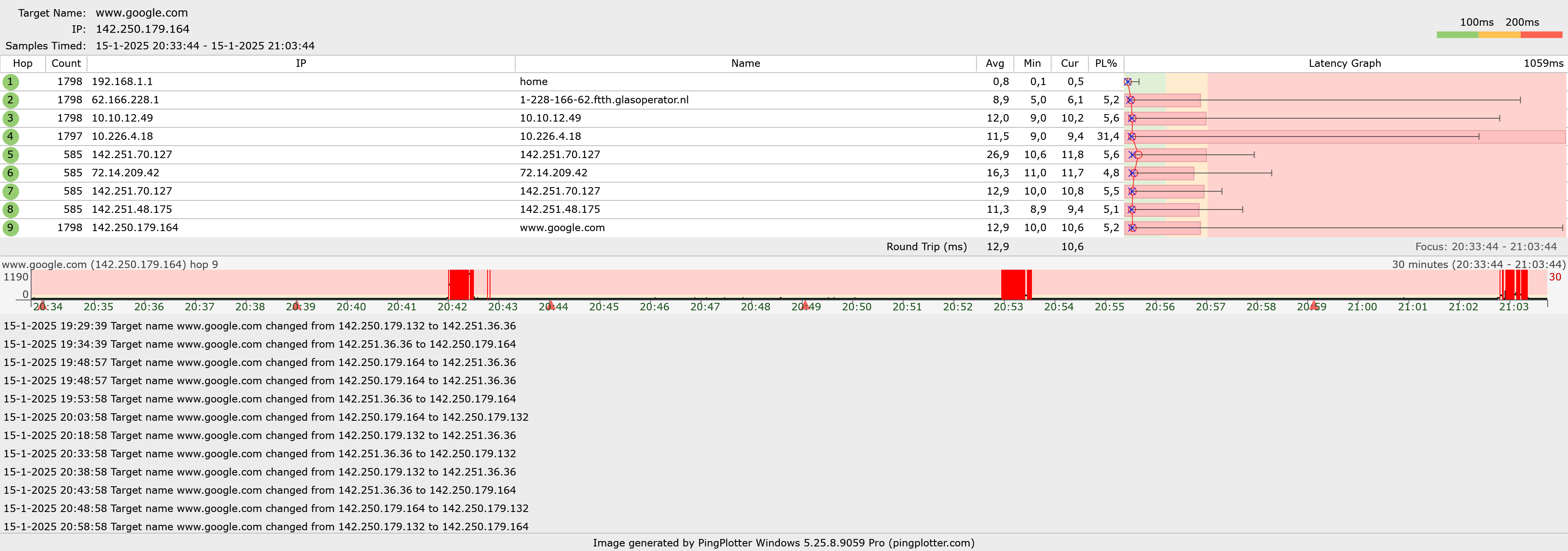Click the 20:33:58 target name change entry
This screenshot has height=551, width=1568.
pos(260,453)
